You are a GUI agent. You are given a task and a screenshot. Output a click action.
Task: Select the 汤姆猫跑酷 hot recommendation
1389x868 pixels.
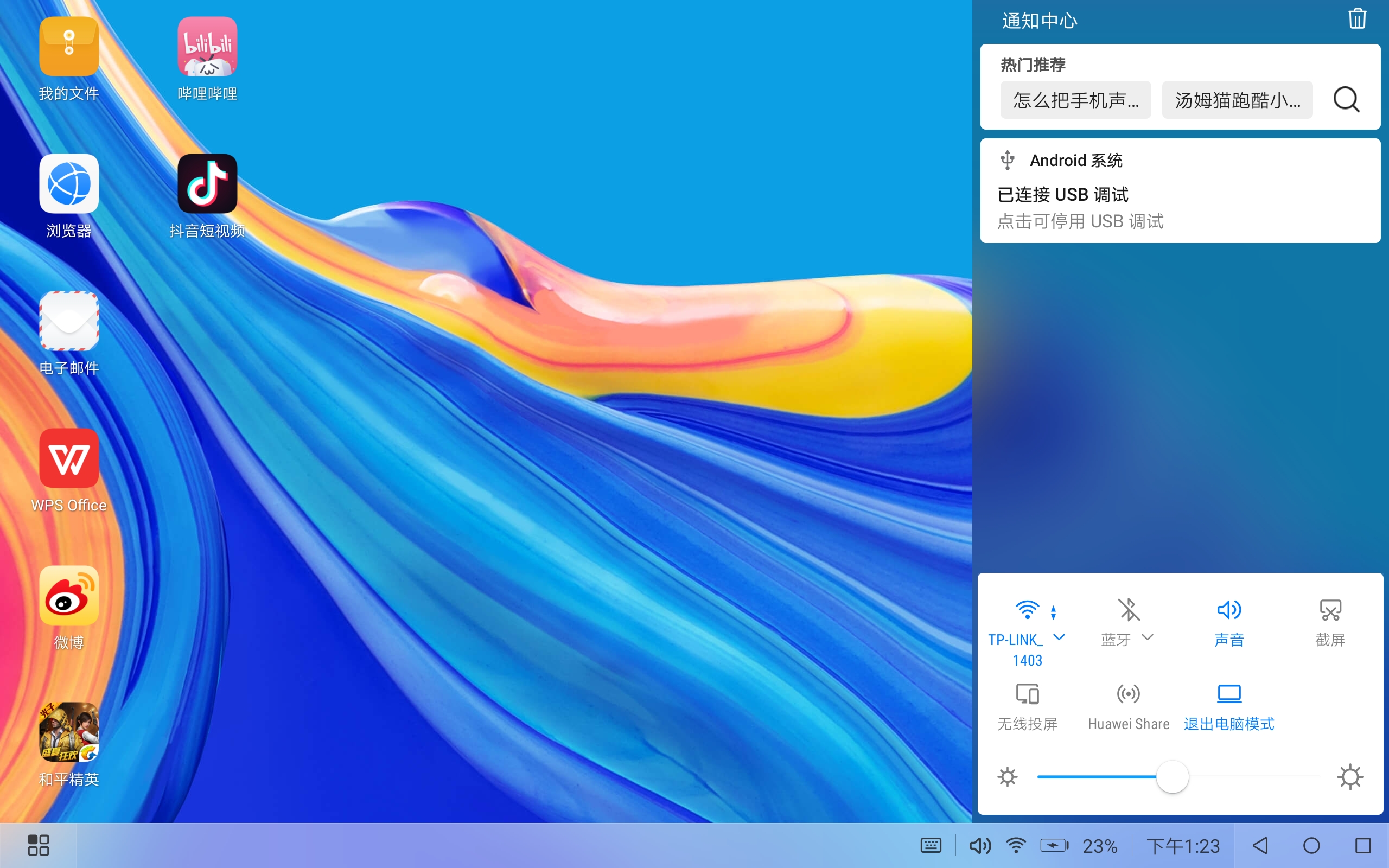click(1237, 99)
